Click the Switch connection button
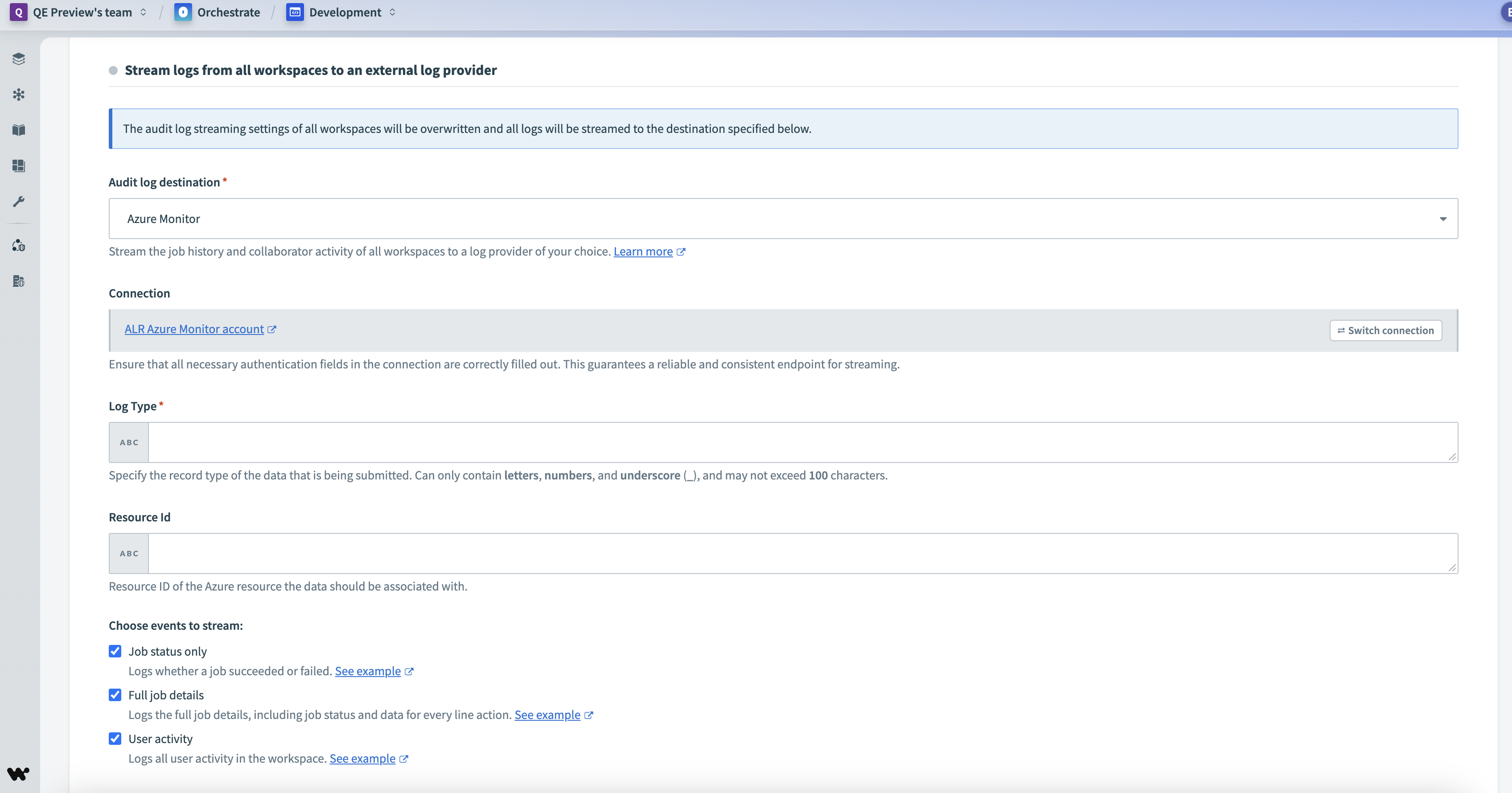 [x=1385, y=330]
